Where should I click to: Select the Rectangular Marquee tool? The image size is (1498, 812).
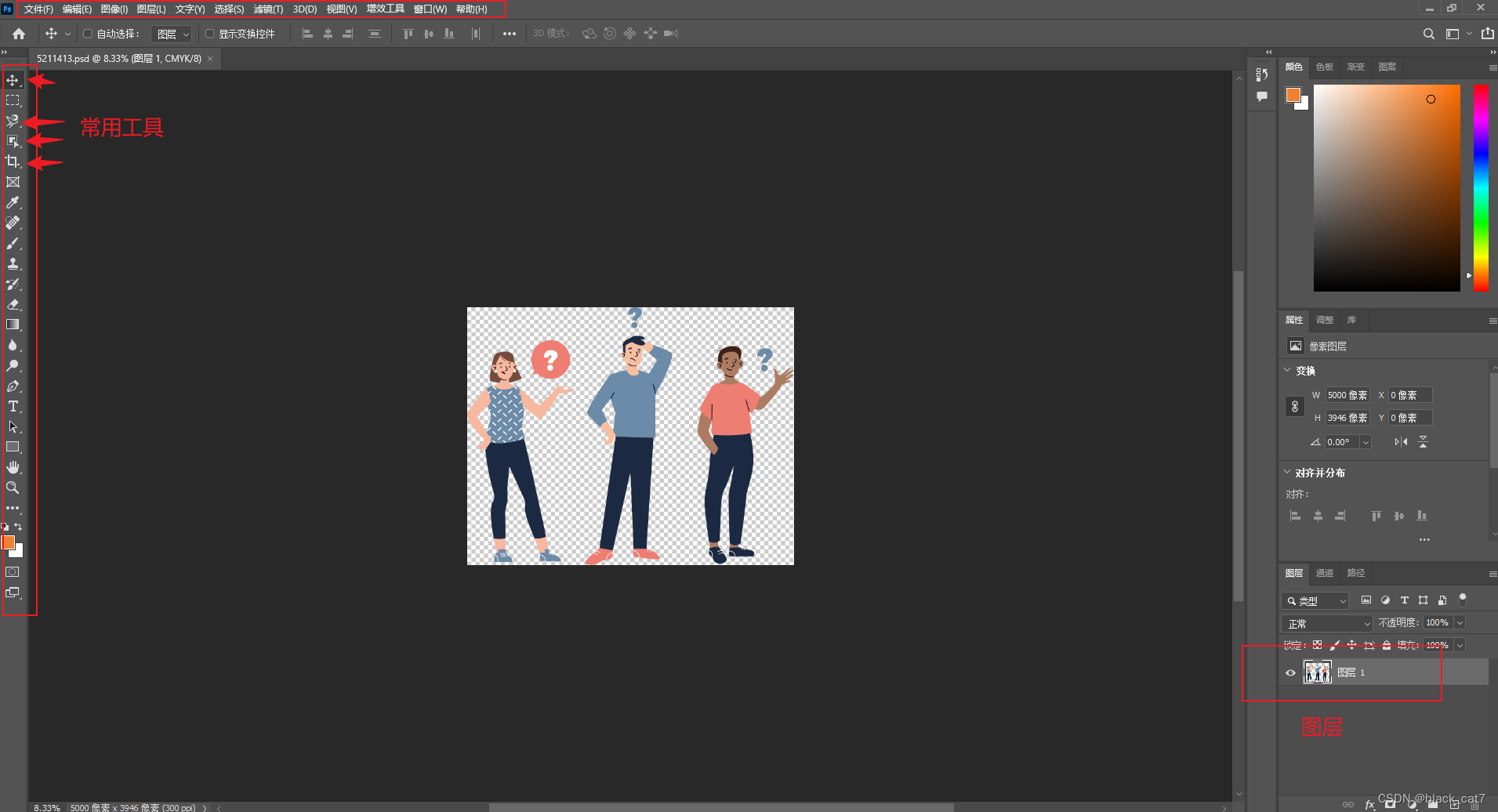(13, 100)
